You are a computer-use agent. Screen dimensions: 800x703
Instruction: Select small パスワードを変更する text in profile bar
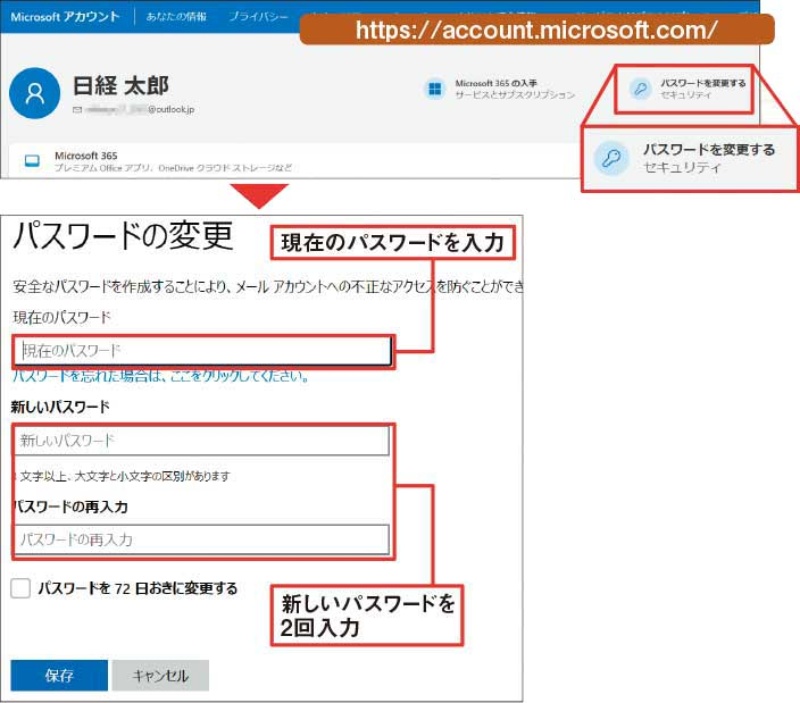702,83
